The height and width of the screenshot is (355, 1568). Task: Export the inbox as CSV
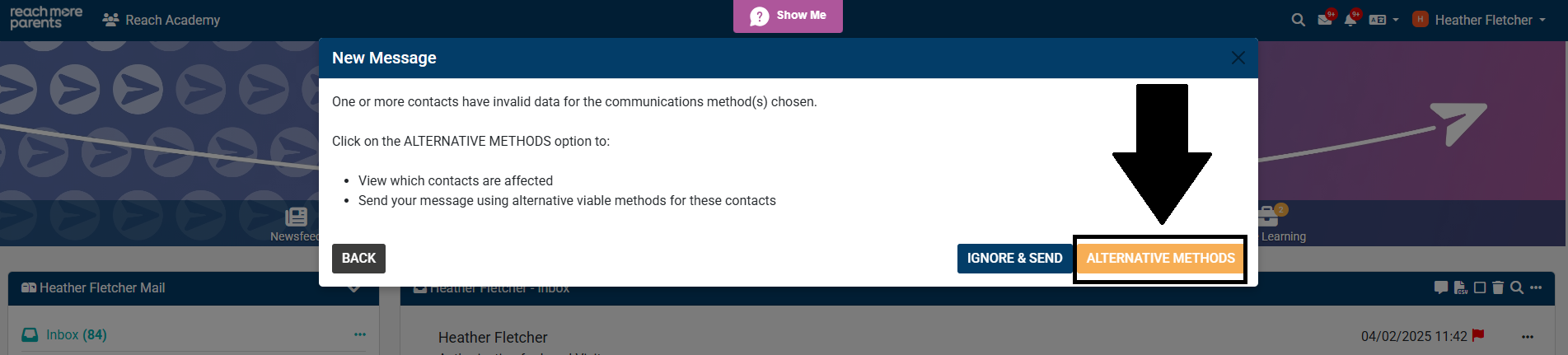[x=1461, y=287]
